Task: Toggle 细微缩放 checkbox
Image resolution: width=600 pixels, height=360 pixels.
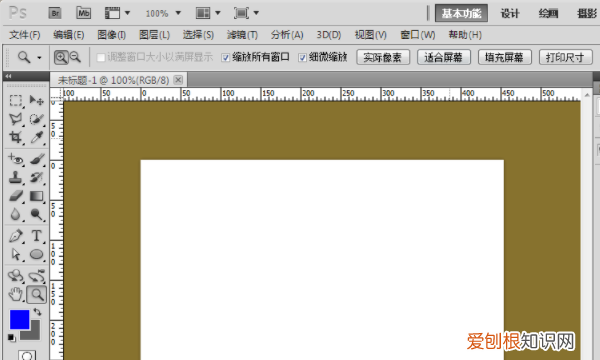Action: 302,58
